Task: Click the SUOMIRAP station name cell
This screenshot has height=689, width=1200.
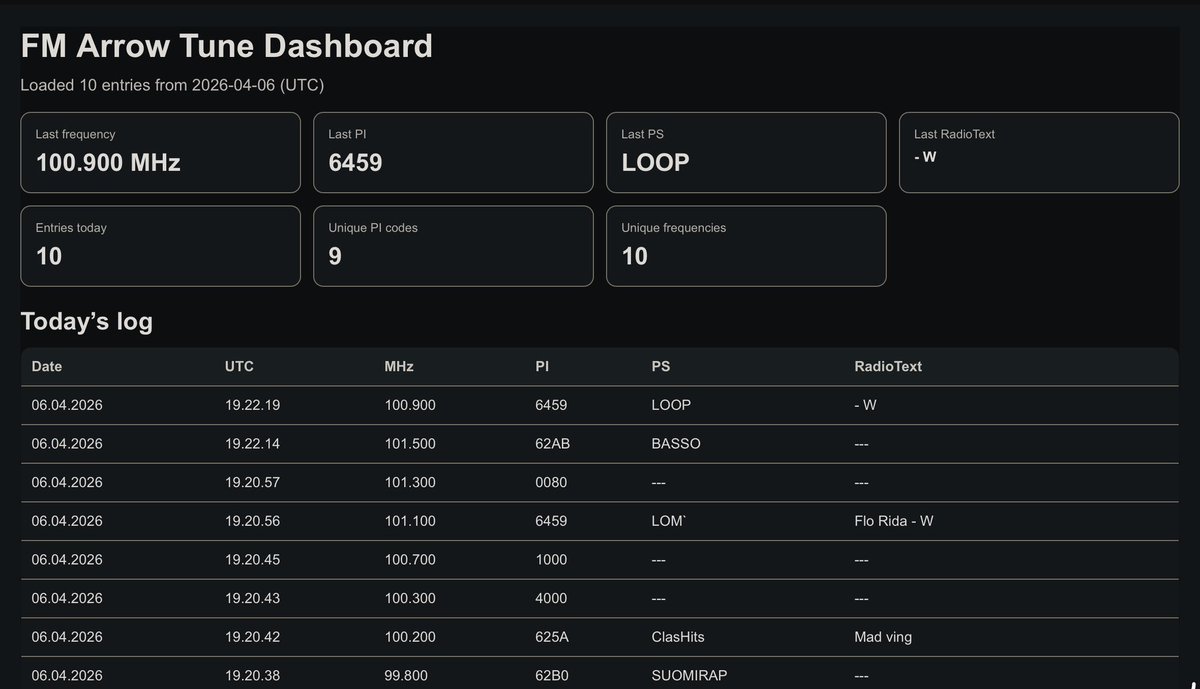Action: (689, 675)
